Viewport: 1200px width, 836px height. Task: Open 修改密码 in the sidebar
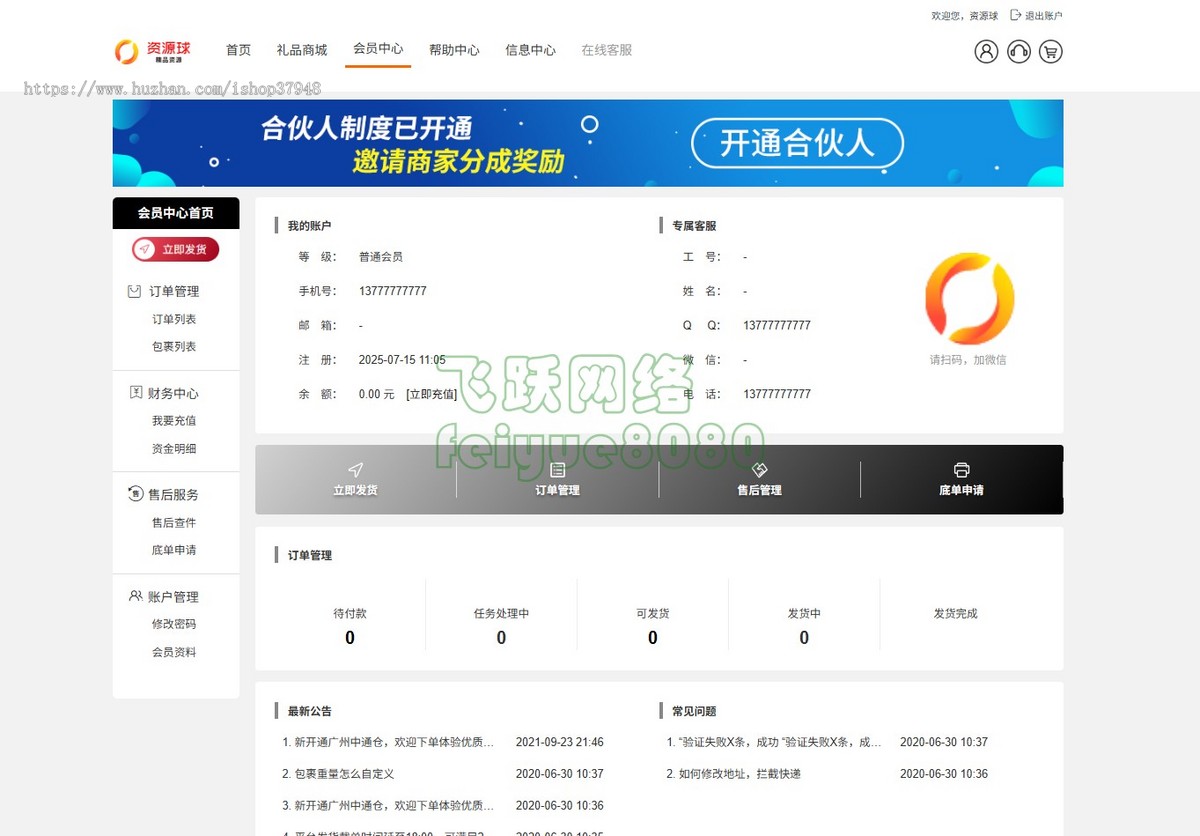174,624
